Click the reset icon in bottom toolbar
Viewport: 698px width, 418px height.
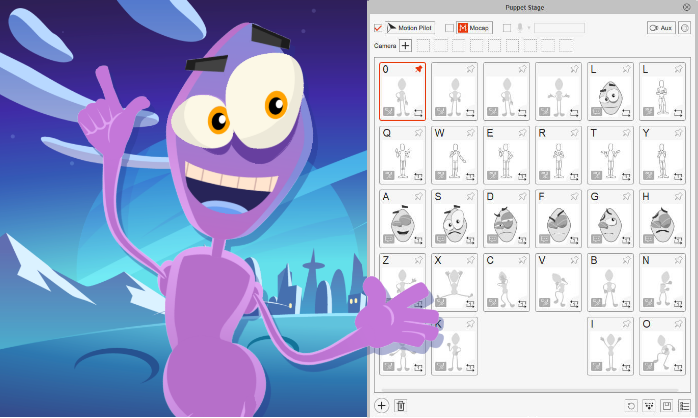[631, 405]
